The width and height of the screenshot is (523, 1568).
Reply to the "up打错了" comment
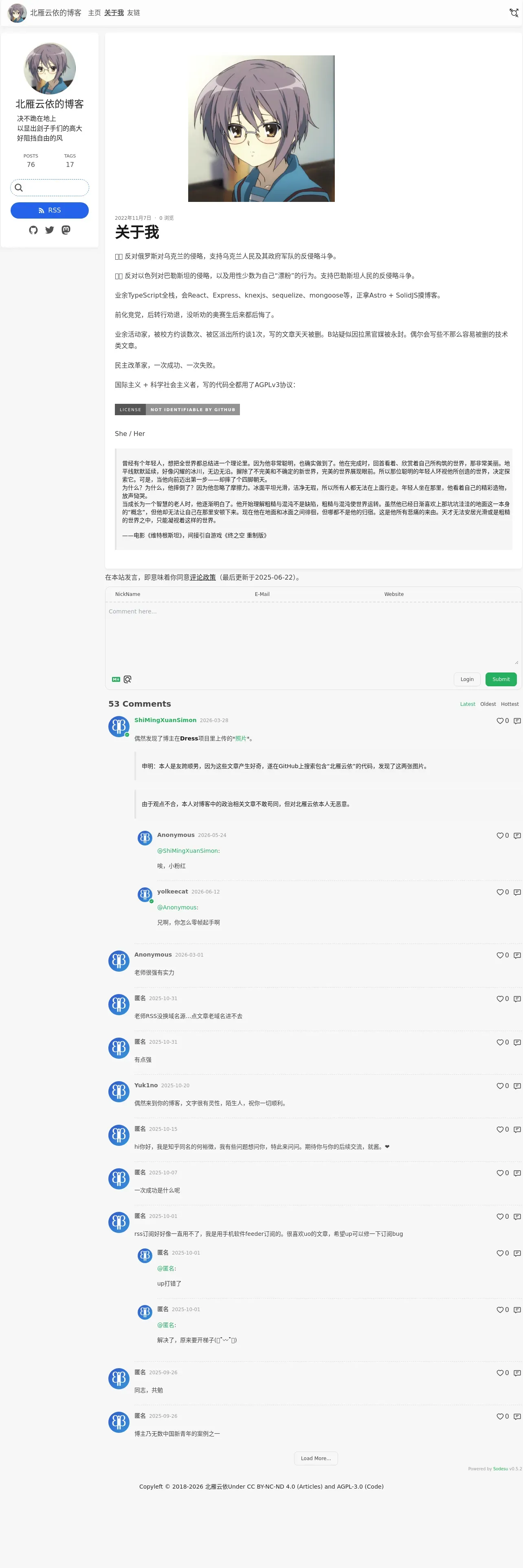pos(517,1253)
